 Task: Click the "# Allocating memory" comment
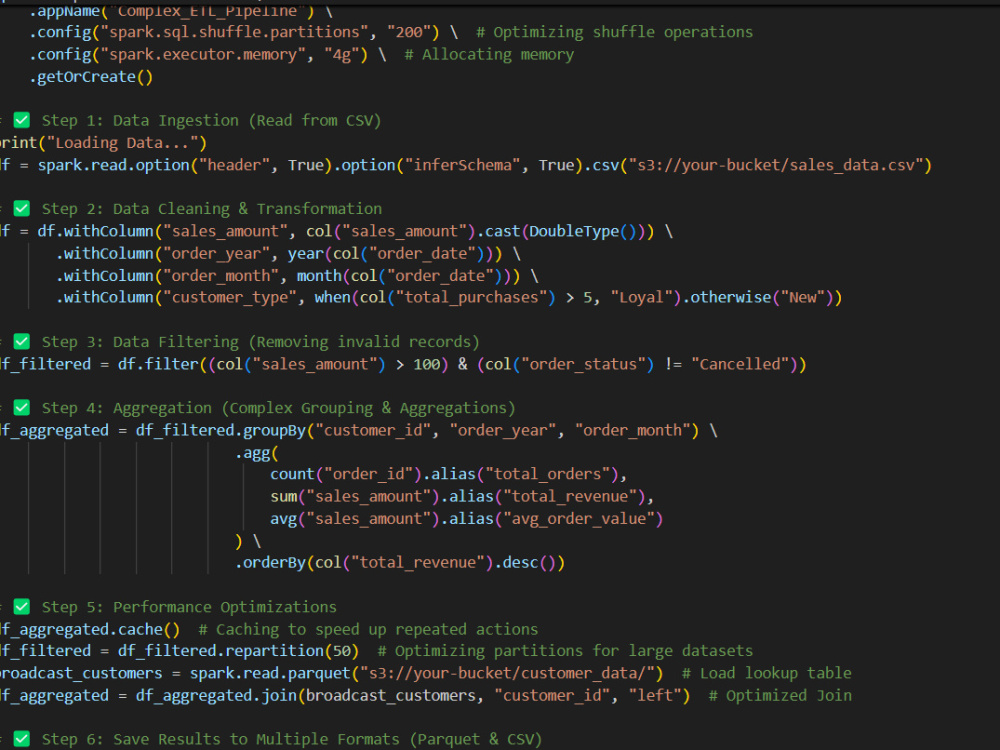[x=489, y=54]
